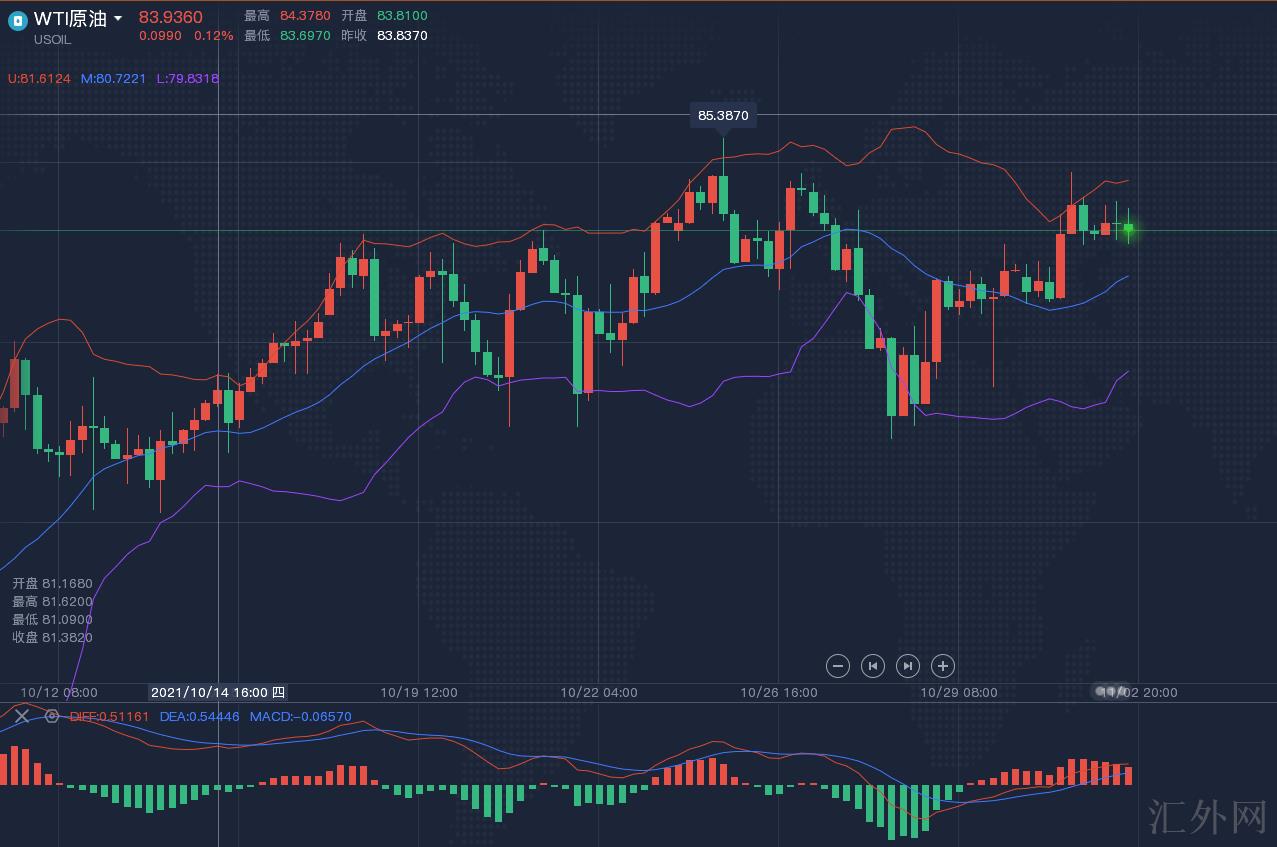Close the MACD indicator panel
Viewport: 1277px width, 847px height.
point(21,716)
